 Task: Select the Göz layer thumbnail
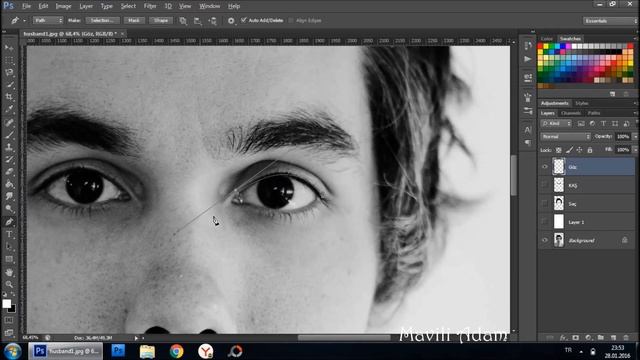coord(559,167)
